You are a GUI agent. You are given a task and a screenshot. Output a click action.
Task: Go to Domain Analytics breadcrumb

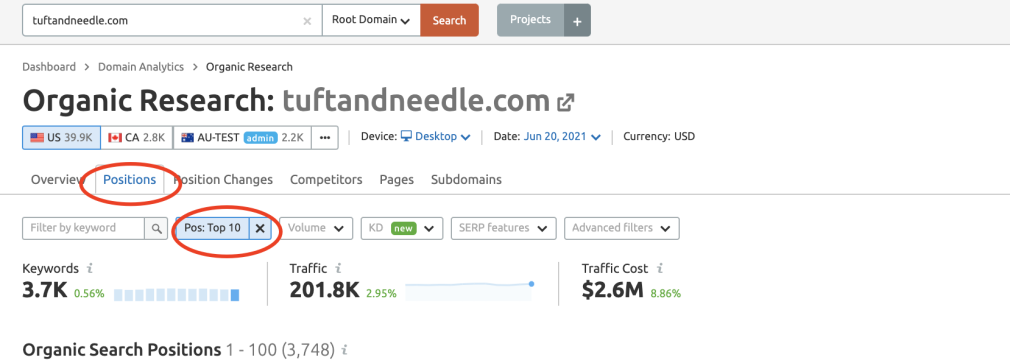click(141, 67)
